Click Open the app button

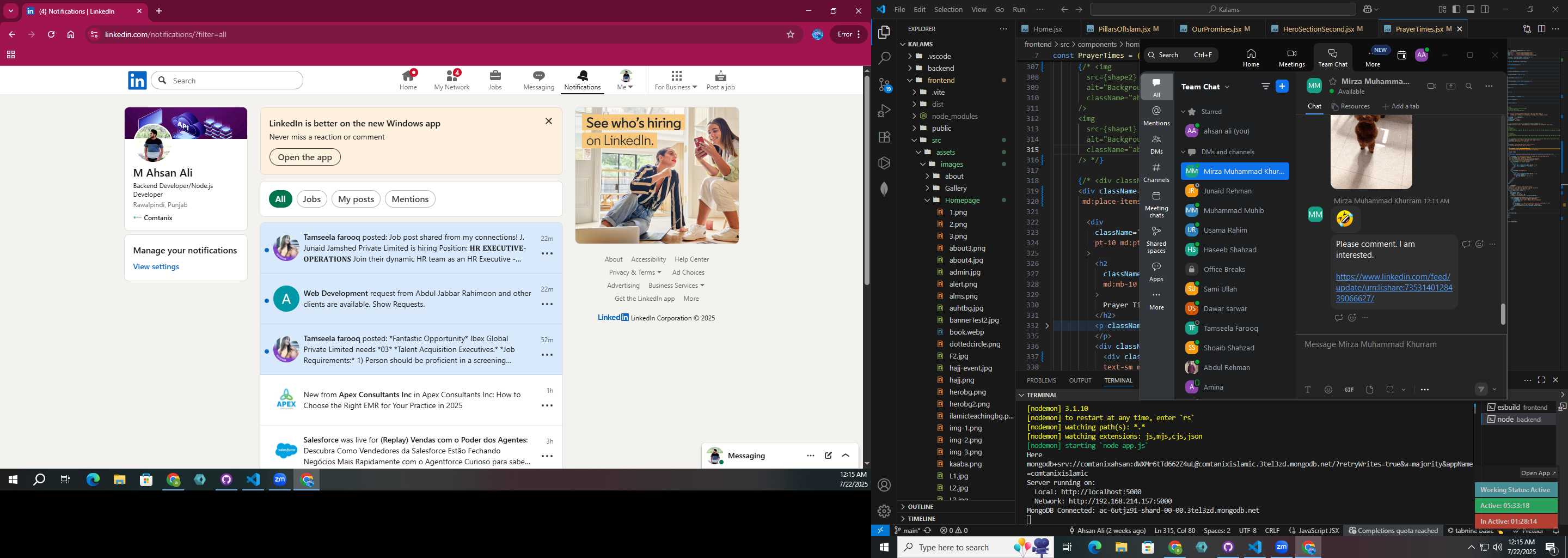[305, 157]
